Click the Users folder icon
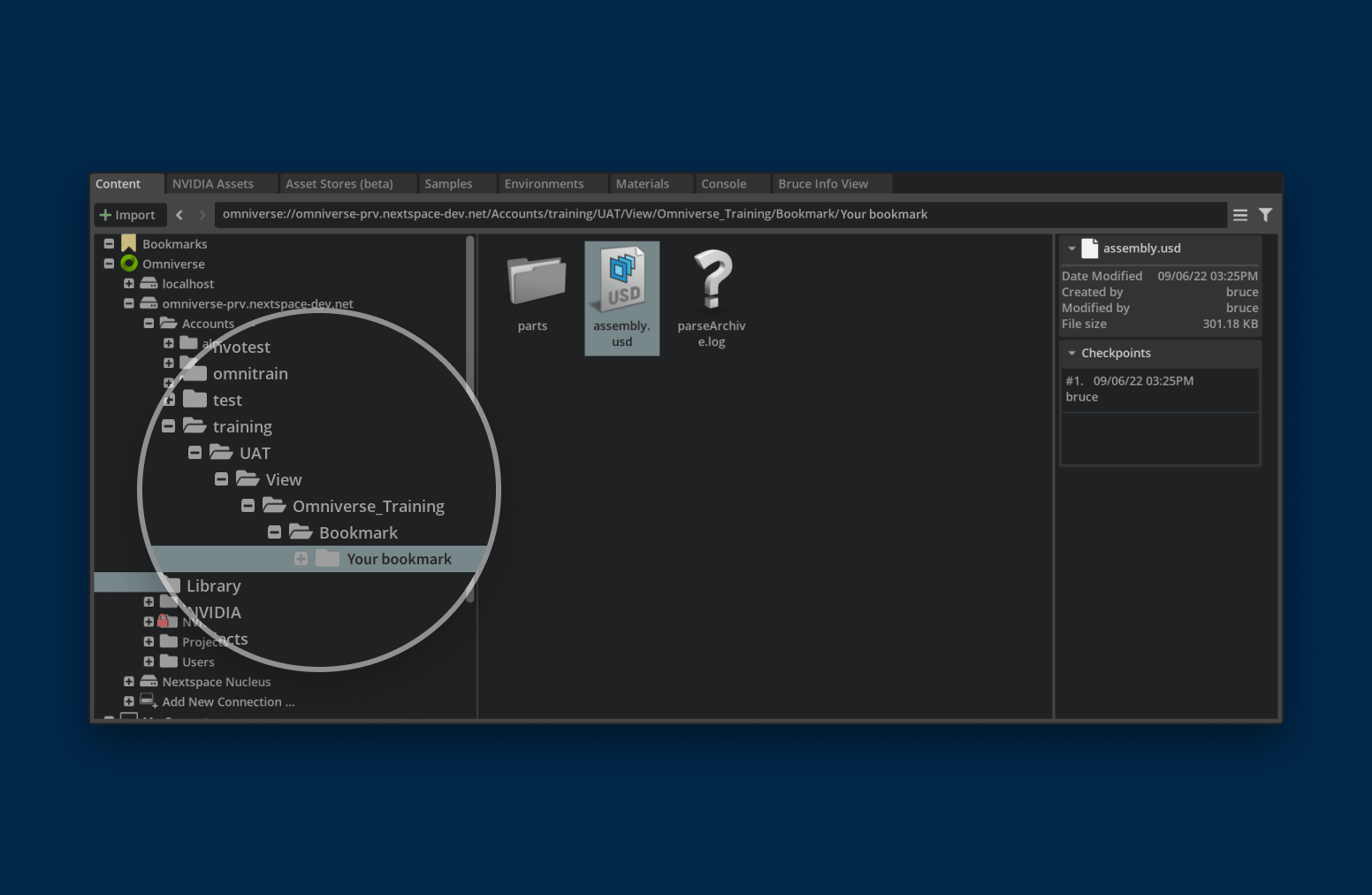Image resolution: width=1372 pixels, height=895 pixels. [x=169, y=661]
